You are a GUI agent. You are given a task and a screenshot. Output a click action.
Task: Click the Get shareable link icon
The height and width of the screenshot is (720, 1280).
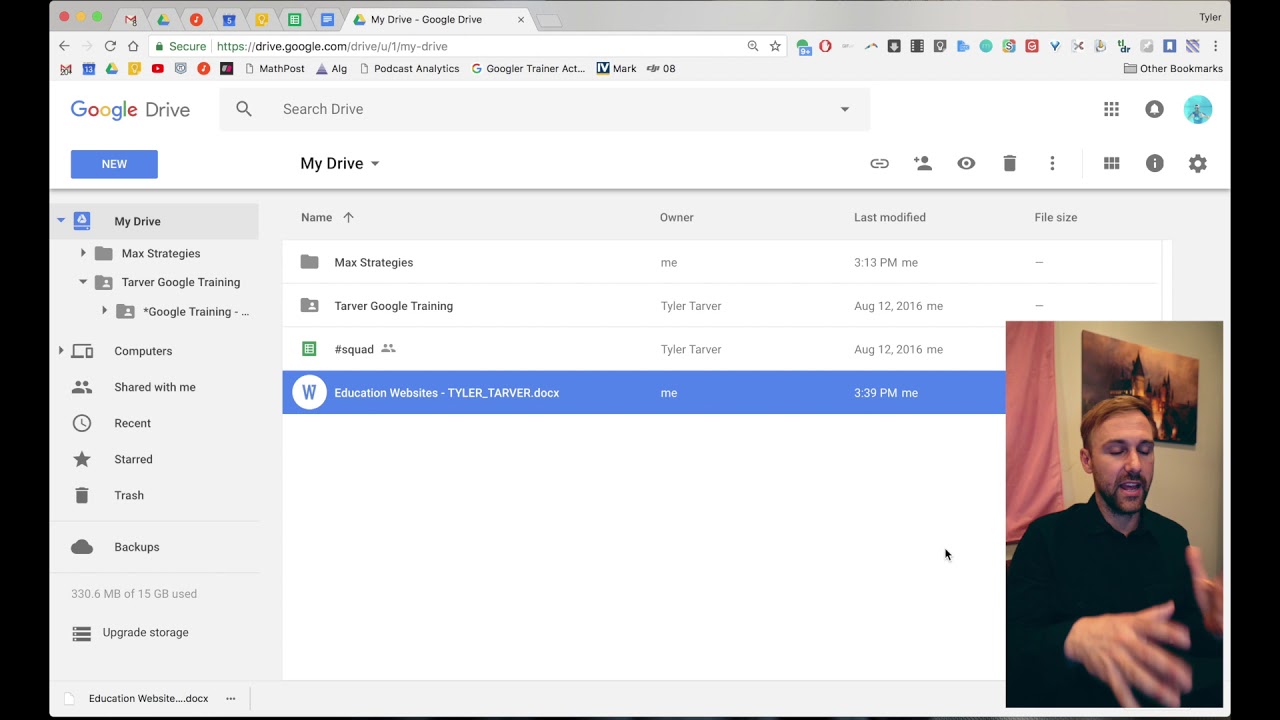879,163
